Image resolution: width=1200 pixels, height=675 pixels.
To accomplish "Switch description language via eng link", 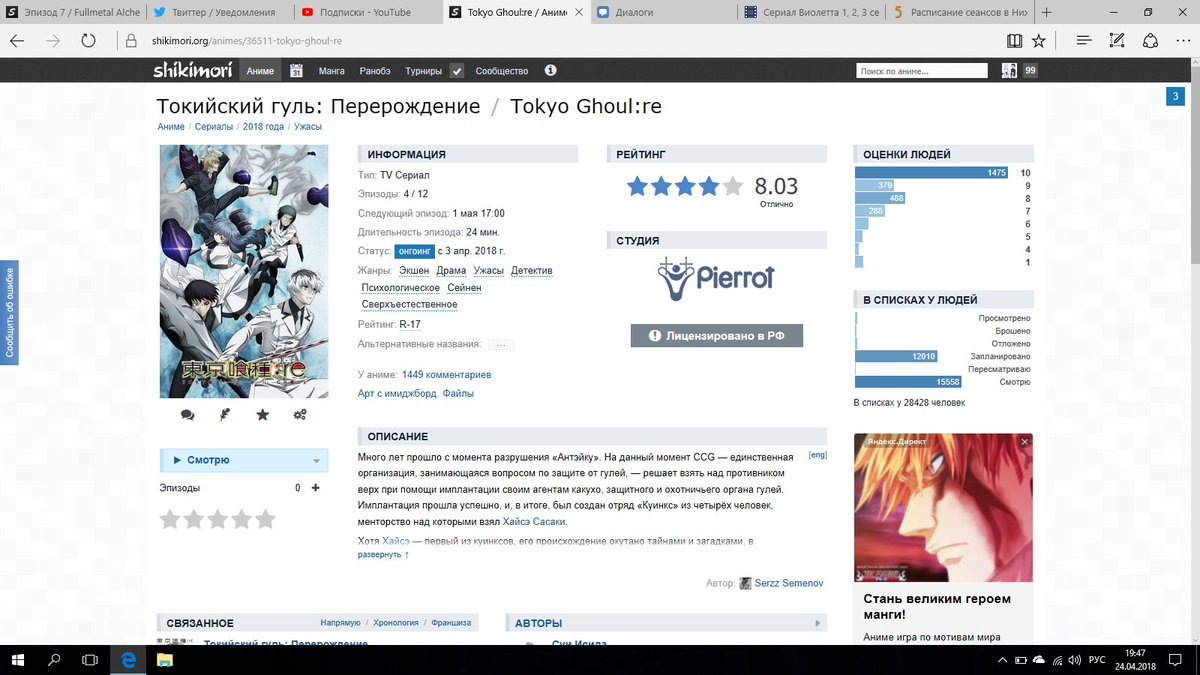I will [817, 455].
